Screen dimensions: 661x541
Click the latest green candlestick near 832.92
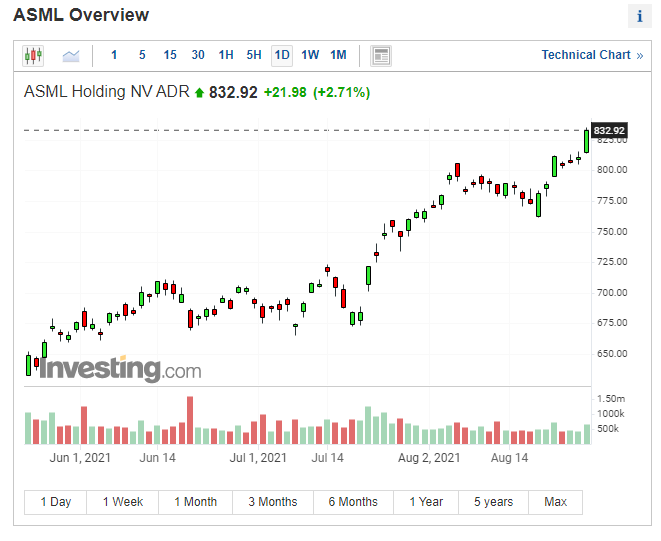tap(586, 141)
